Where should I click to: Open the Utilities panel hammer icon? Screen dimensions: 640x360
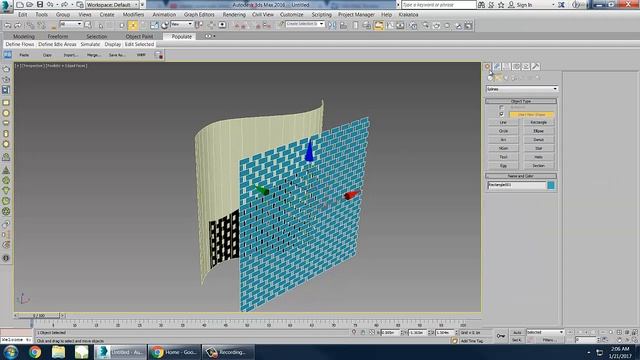[536, 66]
